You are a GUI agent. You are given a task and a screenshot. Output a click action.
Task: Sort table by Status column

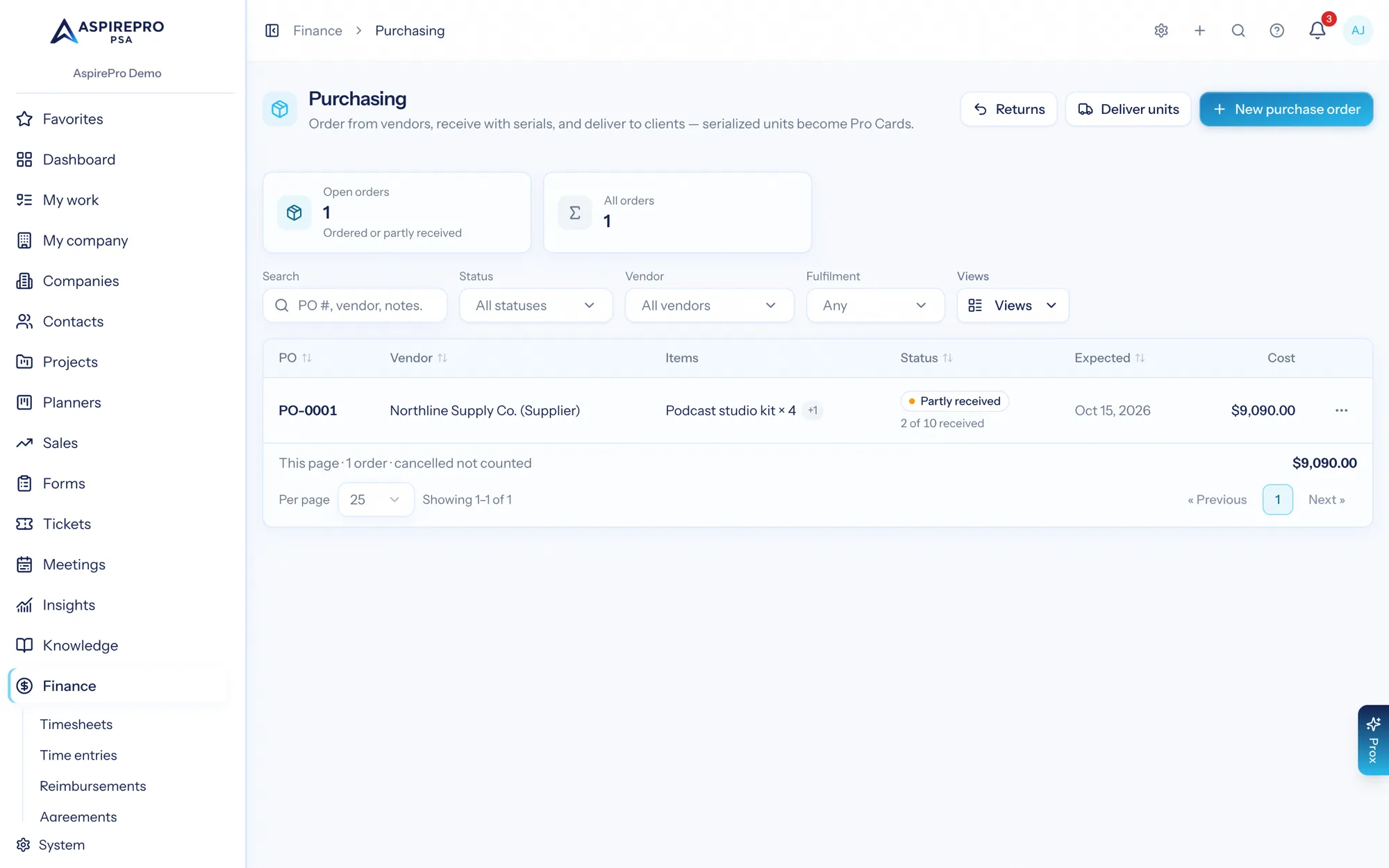[x=926, y=358]
